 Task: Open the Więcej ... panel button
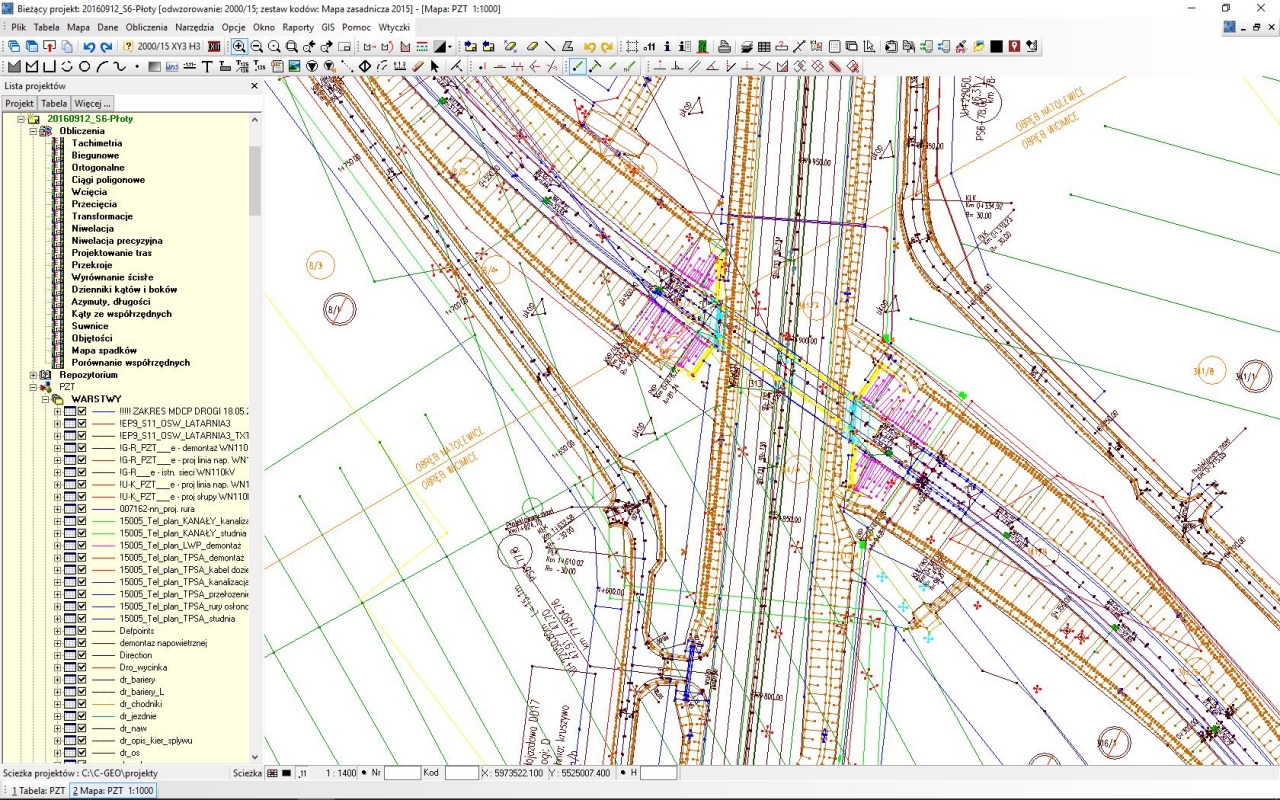tap(92, 103)
